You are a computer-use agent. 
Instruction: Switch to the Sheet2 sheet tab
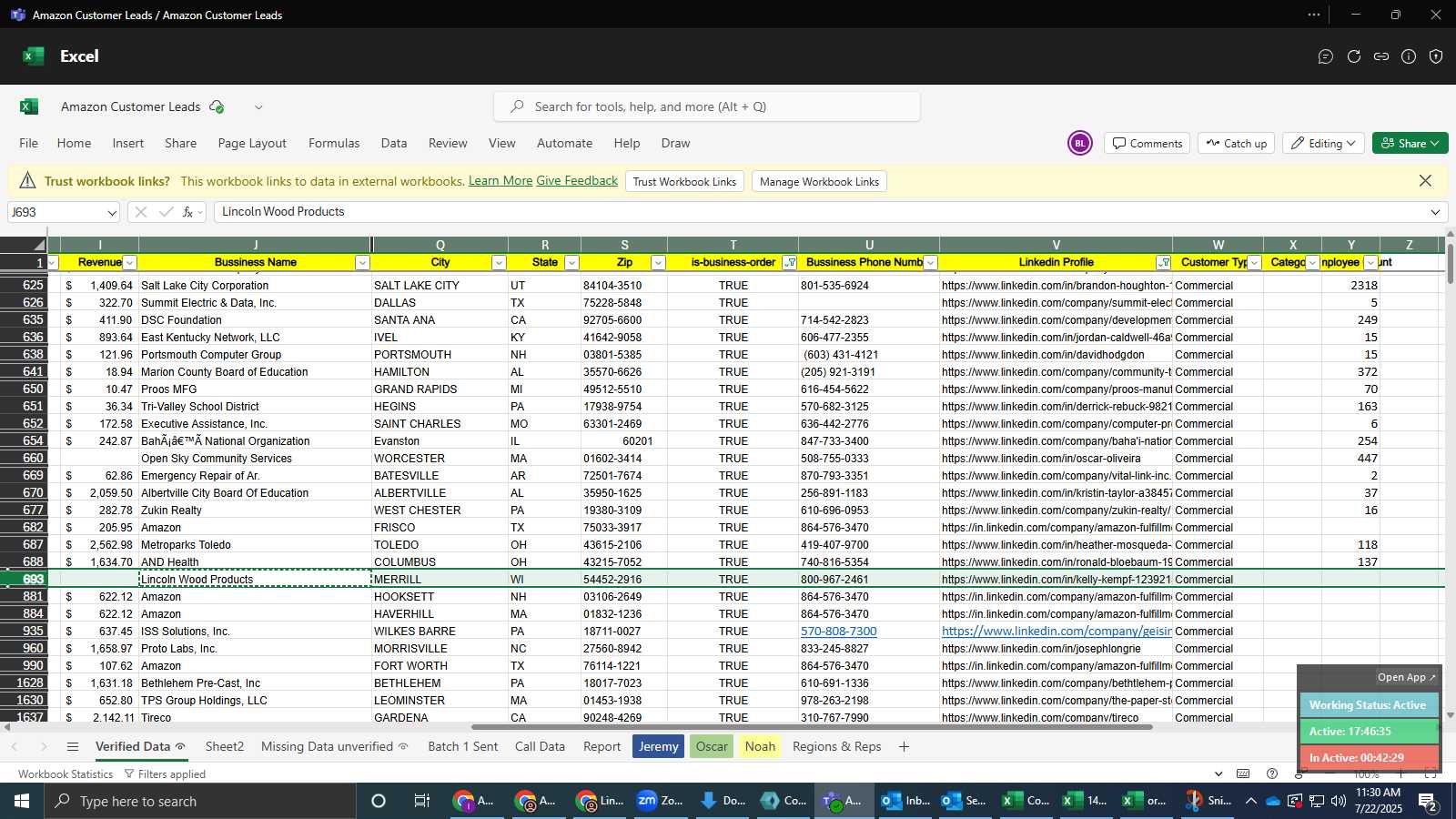tap(225, 746)
